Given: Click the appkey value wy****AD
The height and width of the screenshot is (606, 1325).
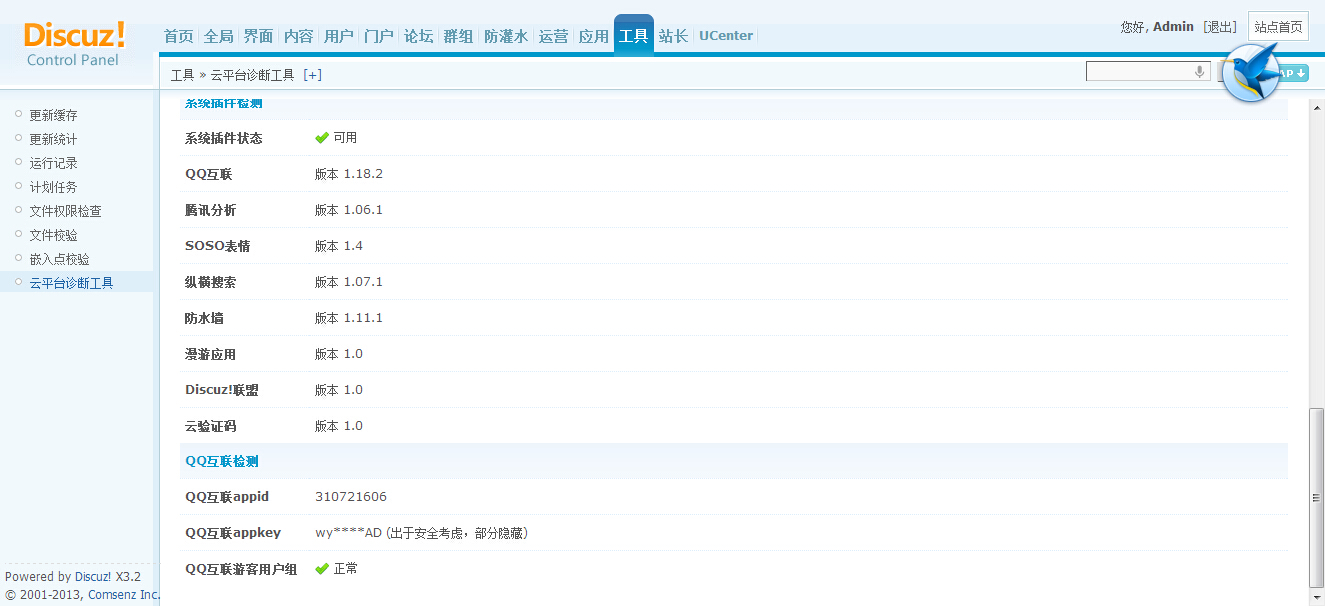Looking at the screenshot, I should pos(348,533).
